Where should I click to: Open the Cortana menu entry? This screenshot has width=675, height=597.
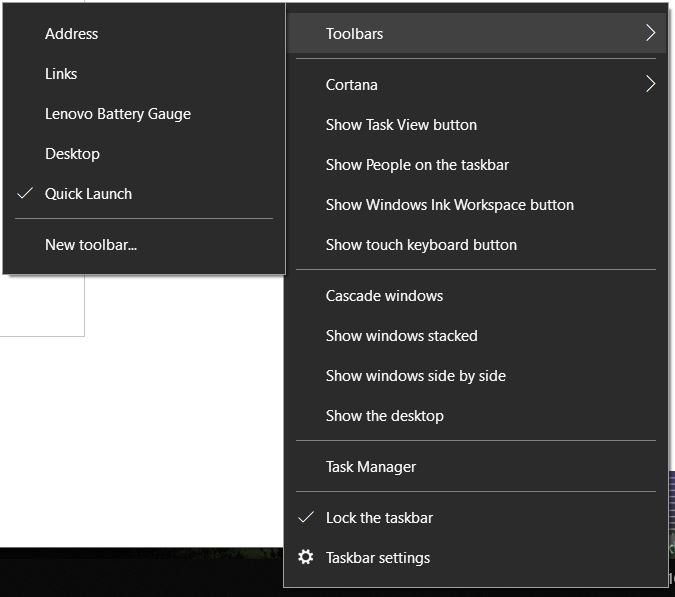[476, 84]
